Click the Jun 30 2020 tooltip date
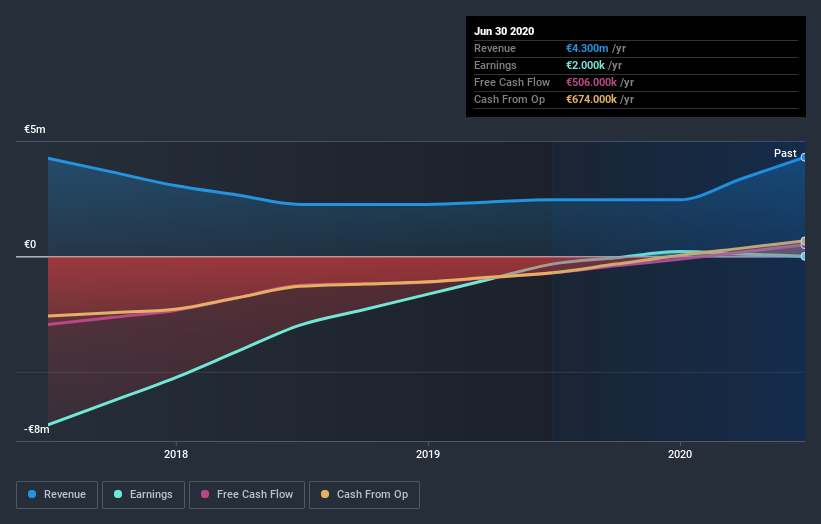This screenshot has width=821, height=524. pos(504,31)
